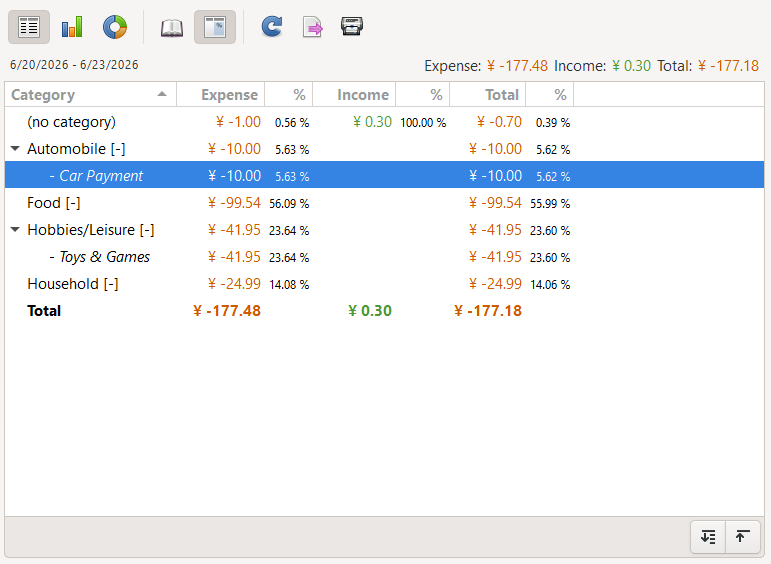Click the summary Expense ¥ -177.48 text
Viewport: 771px width, 564px height.
pyautogui.click(x=486, y=66)
